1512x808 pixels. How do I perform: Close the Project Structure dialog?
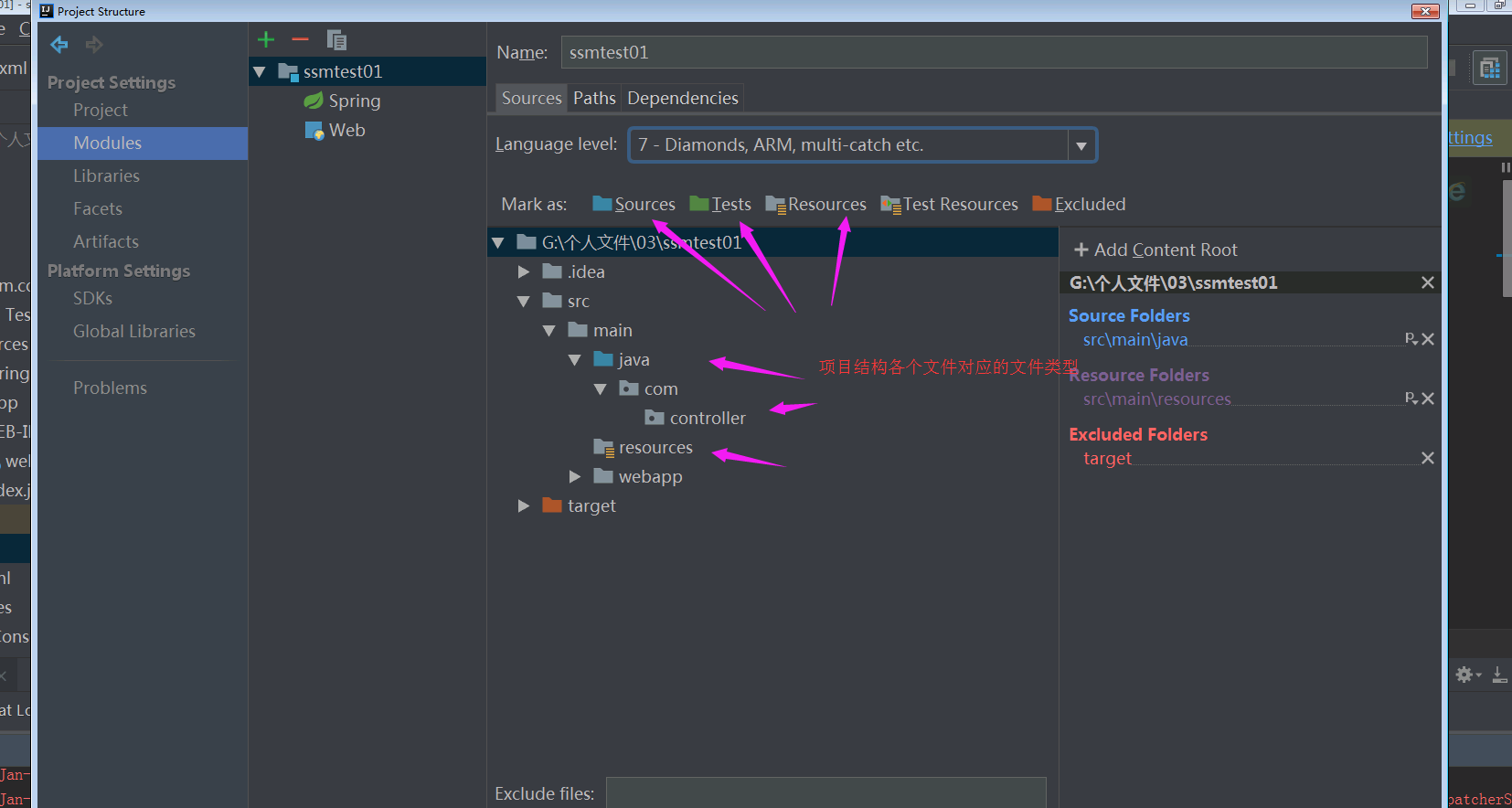[1425, 11]
